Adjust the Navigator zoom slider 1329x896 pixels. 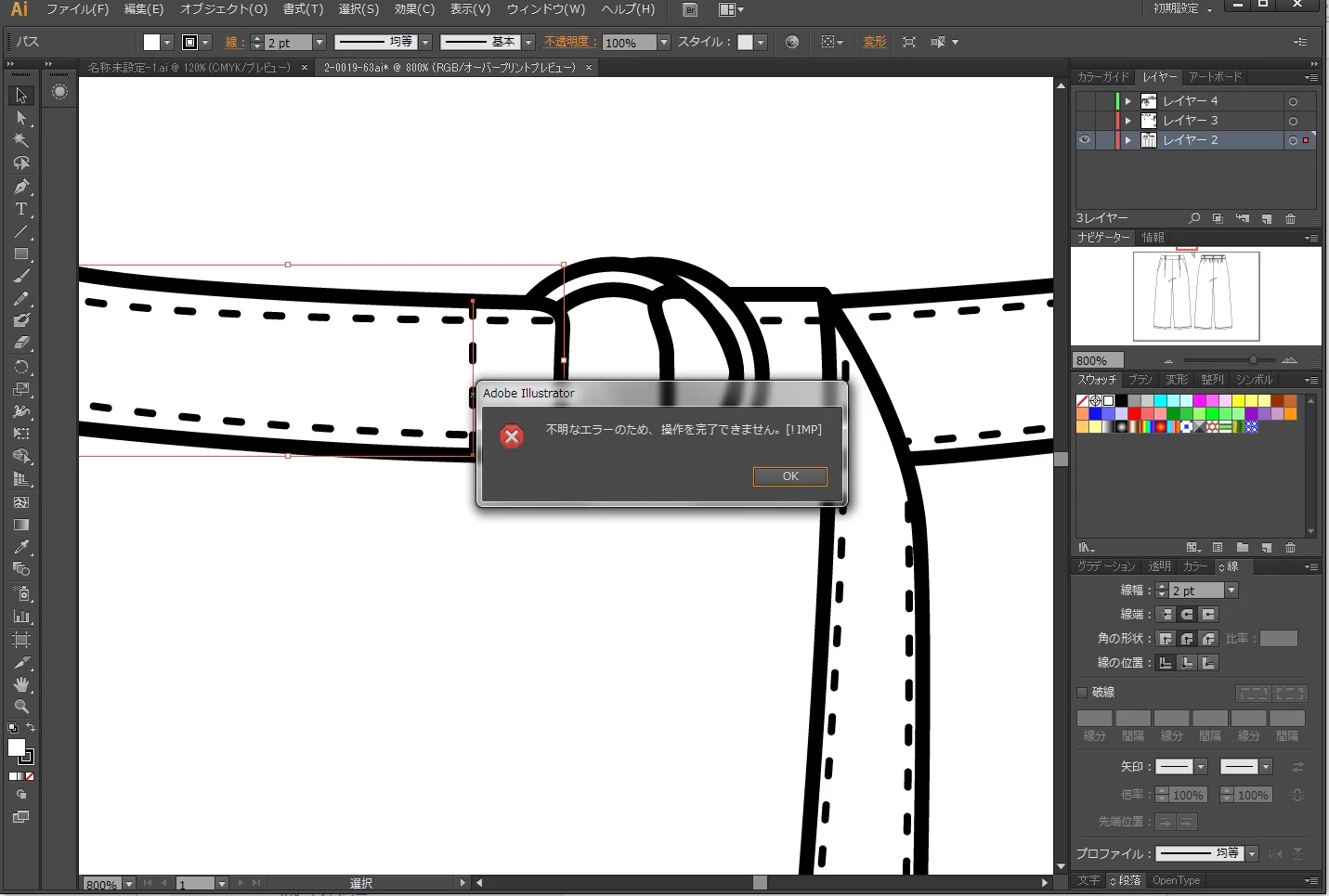coord(1253,359)
